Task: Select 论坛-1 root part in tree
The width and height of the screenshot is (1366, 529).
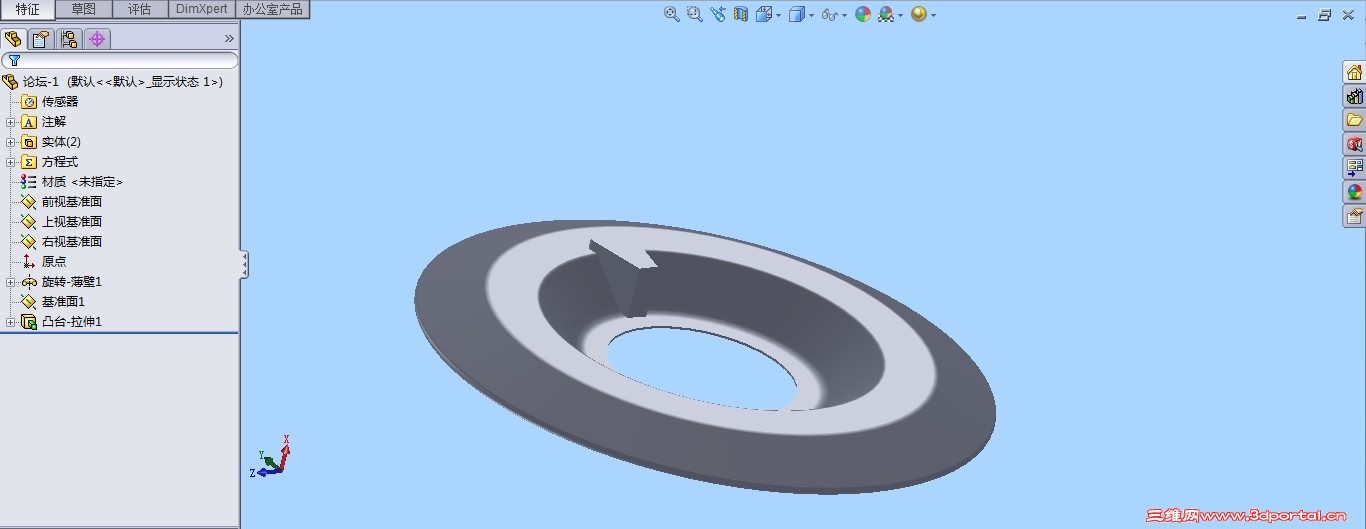Action: pyautogui.click(x=113, y=81)
